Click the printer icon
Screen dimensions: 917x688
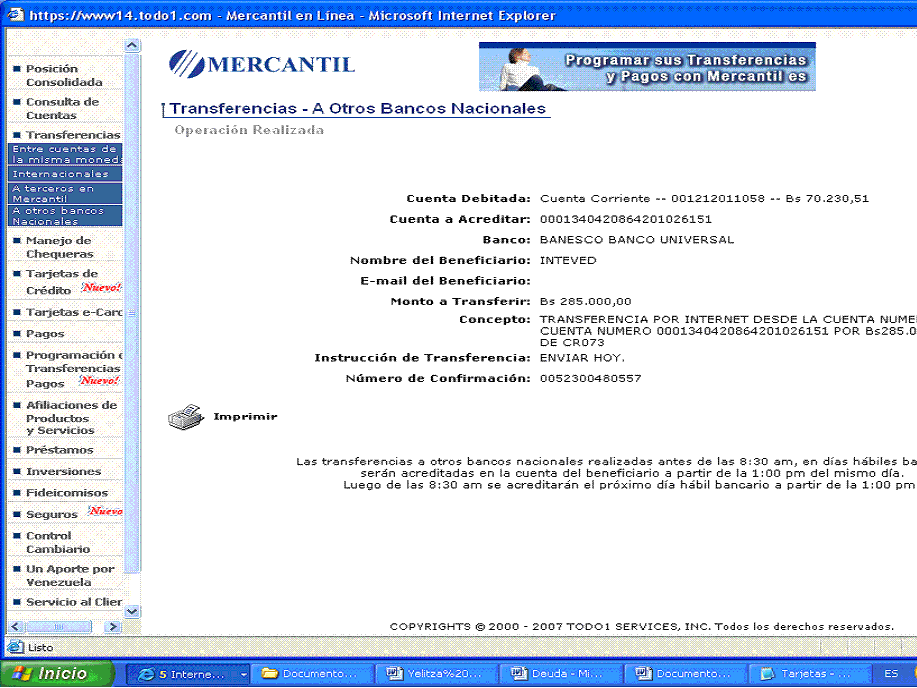click(x=186, y=417)
